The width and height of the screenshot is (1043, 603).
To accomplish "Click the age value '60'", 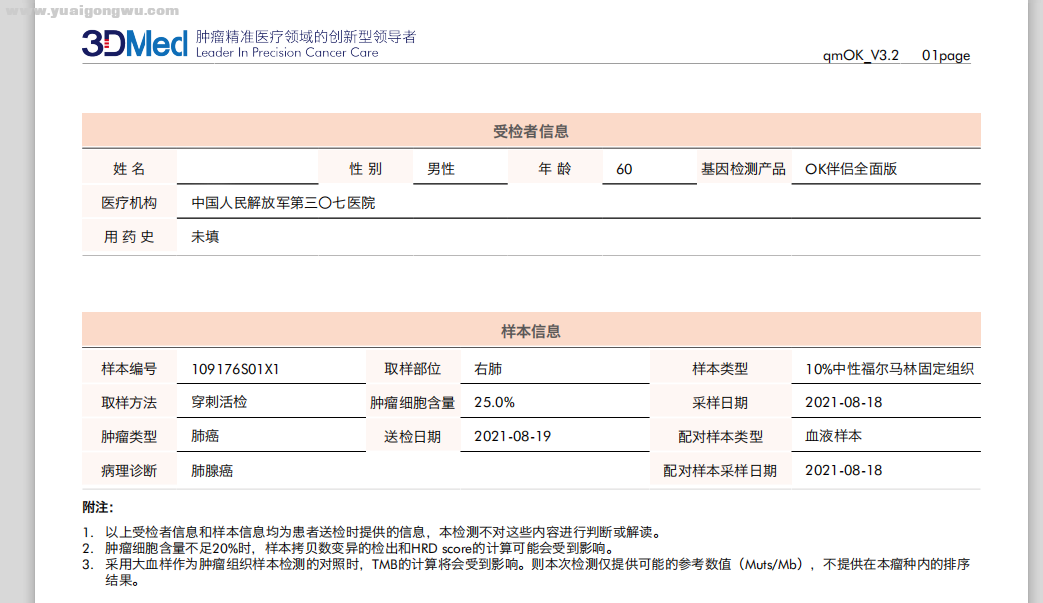I will point(624,169).
